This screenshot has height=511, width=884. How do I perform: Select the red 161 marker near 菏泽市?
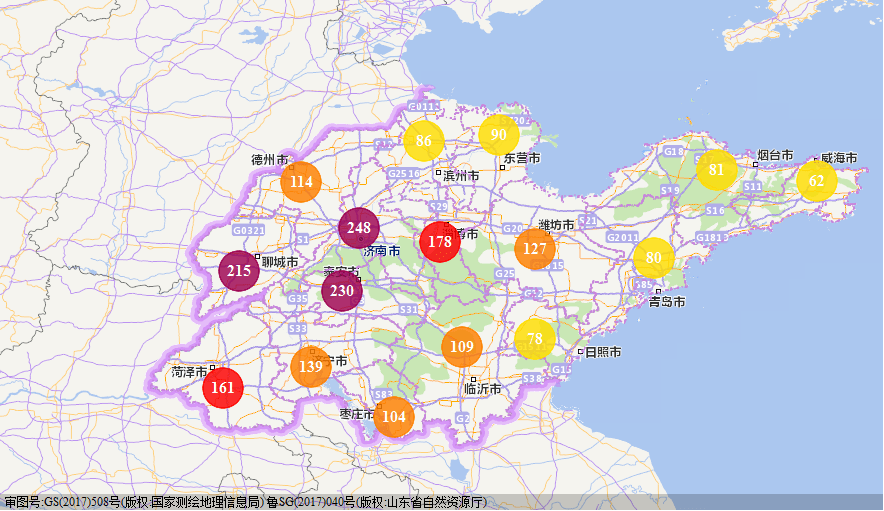[223, 388]
